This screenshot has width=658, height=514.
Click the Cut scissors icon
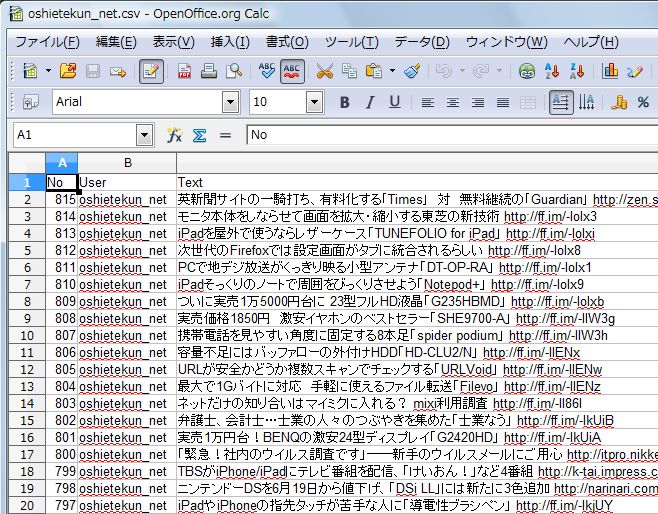pos(324,71)
